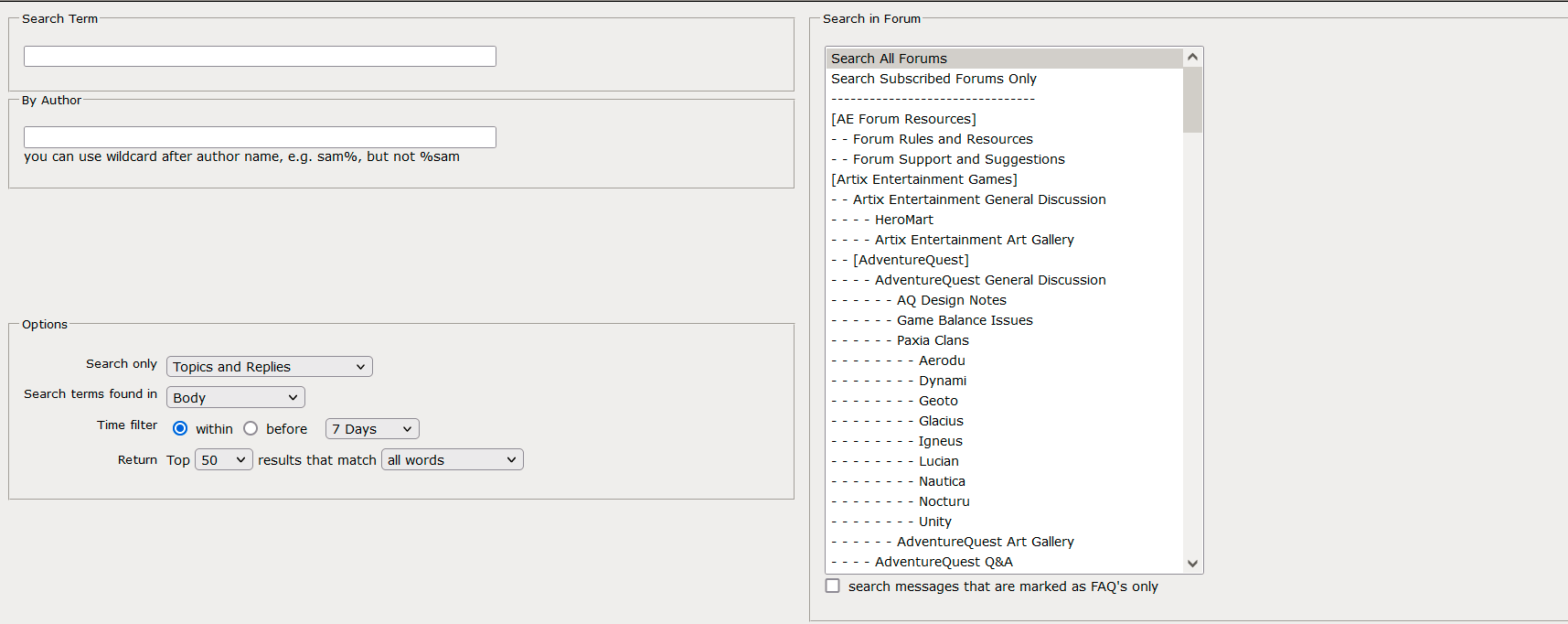Click the forum list scroll-down arrow
The image size is (1568, 624).
[1192, 564]
